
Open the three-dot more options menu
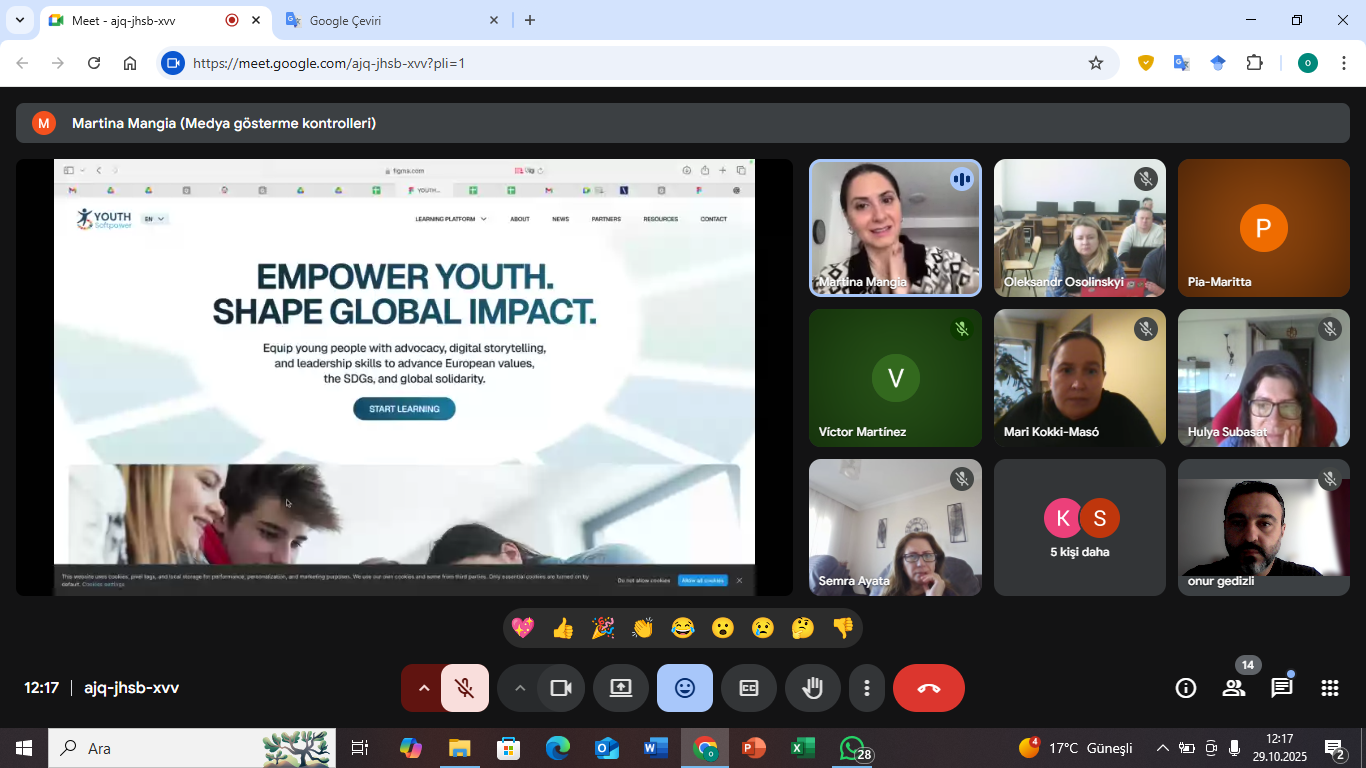coord(867,688)
